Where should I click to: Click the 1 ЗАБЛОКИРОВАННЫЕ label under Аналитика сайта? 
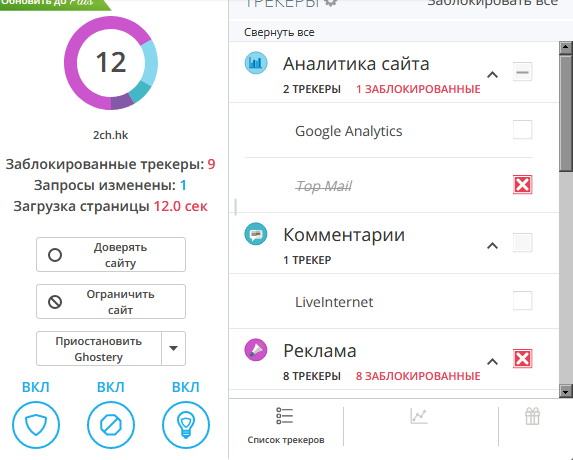point(418,89)
